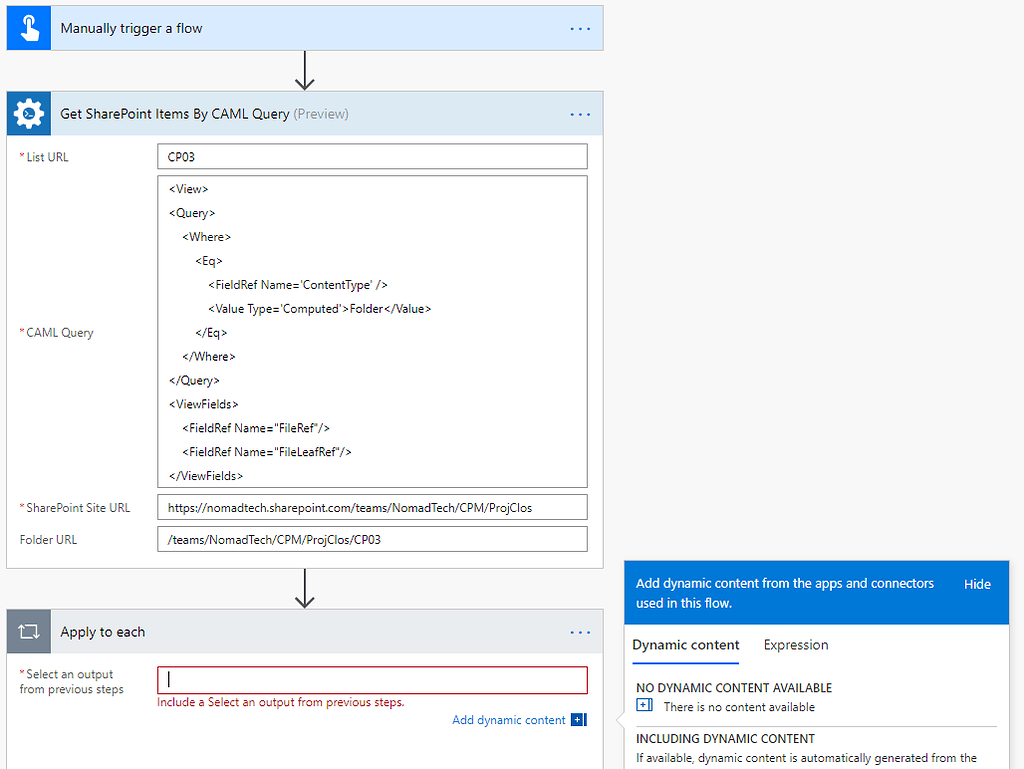Hide the dynamic content panel
Viewport: 1024px width, 769px height.
click(x=977, y=584)
